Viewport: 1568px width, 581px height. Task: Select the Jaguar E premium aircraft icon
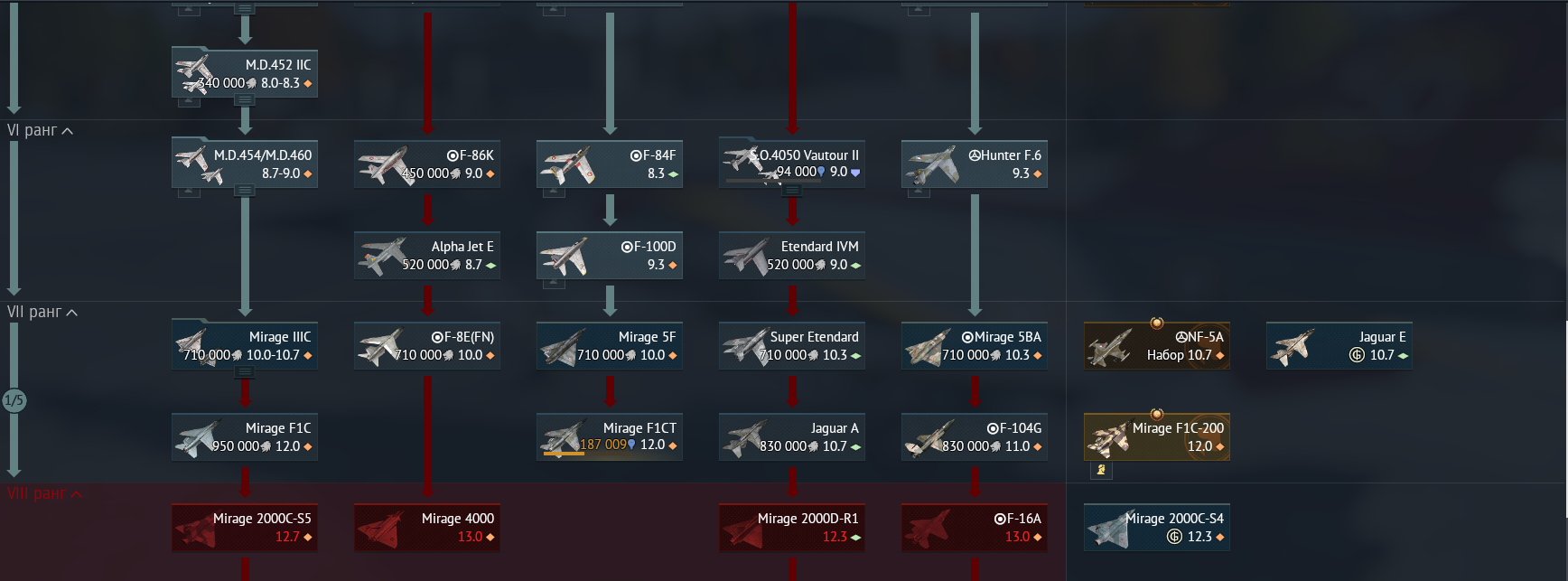tap(1292, 346)
